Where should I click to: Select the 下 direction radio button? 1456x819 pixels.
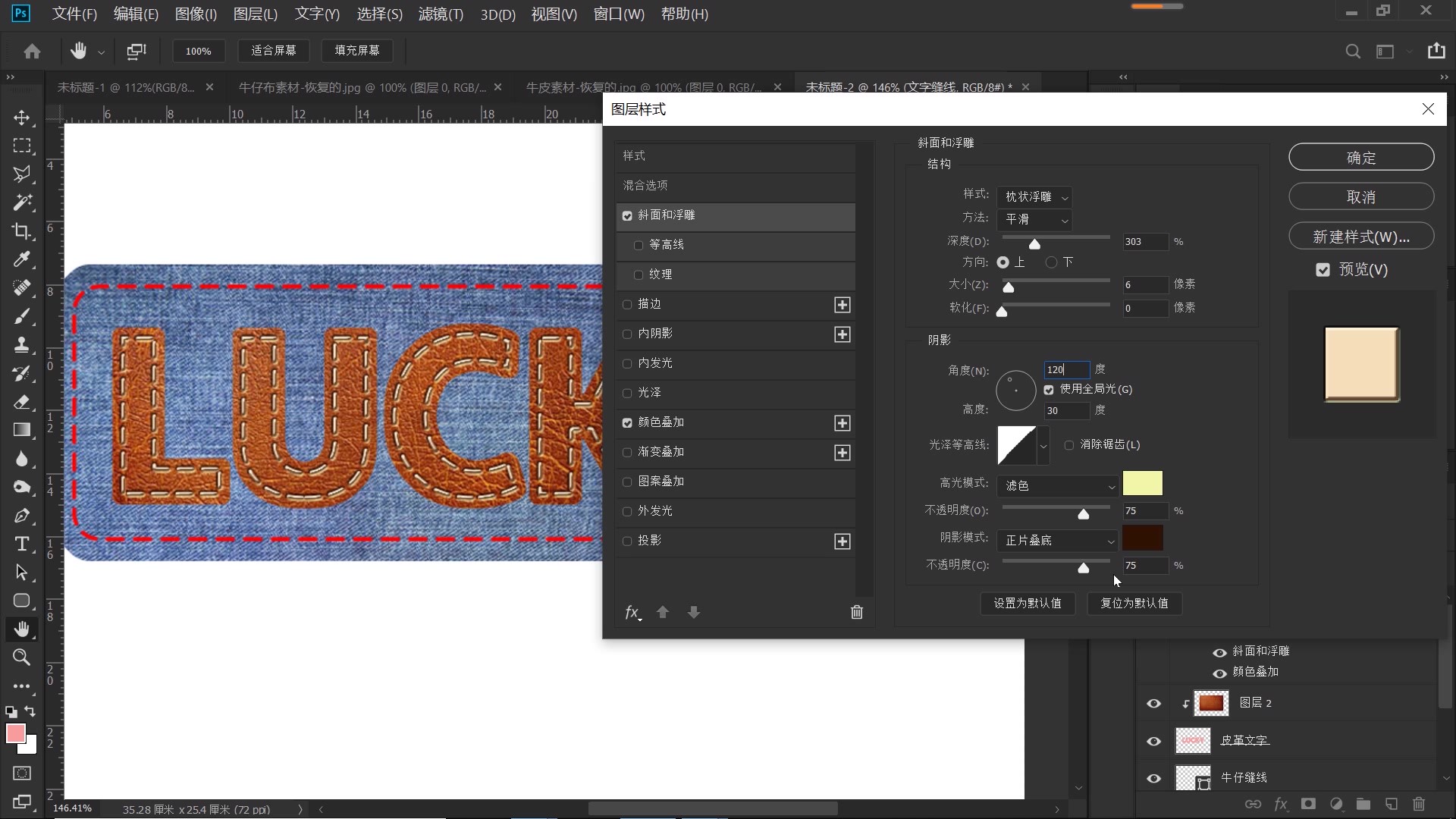pos(1051,262)
